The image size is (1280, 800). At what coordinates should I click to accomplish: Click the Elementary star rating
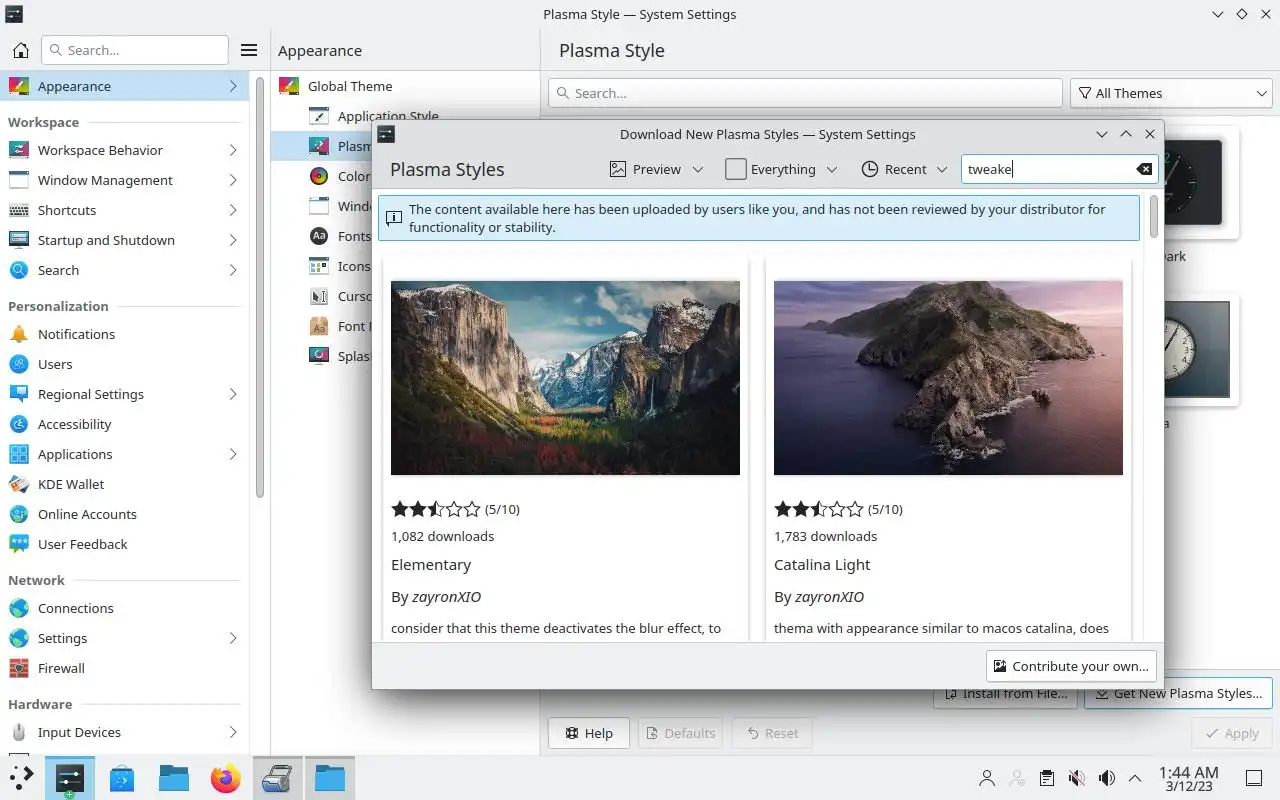click(x=435, y=509)
